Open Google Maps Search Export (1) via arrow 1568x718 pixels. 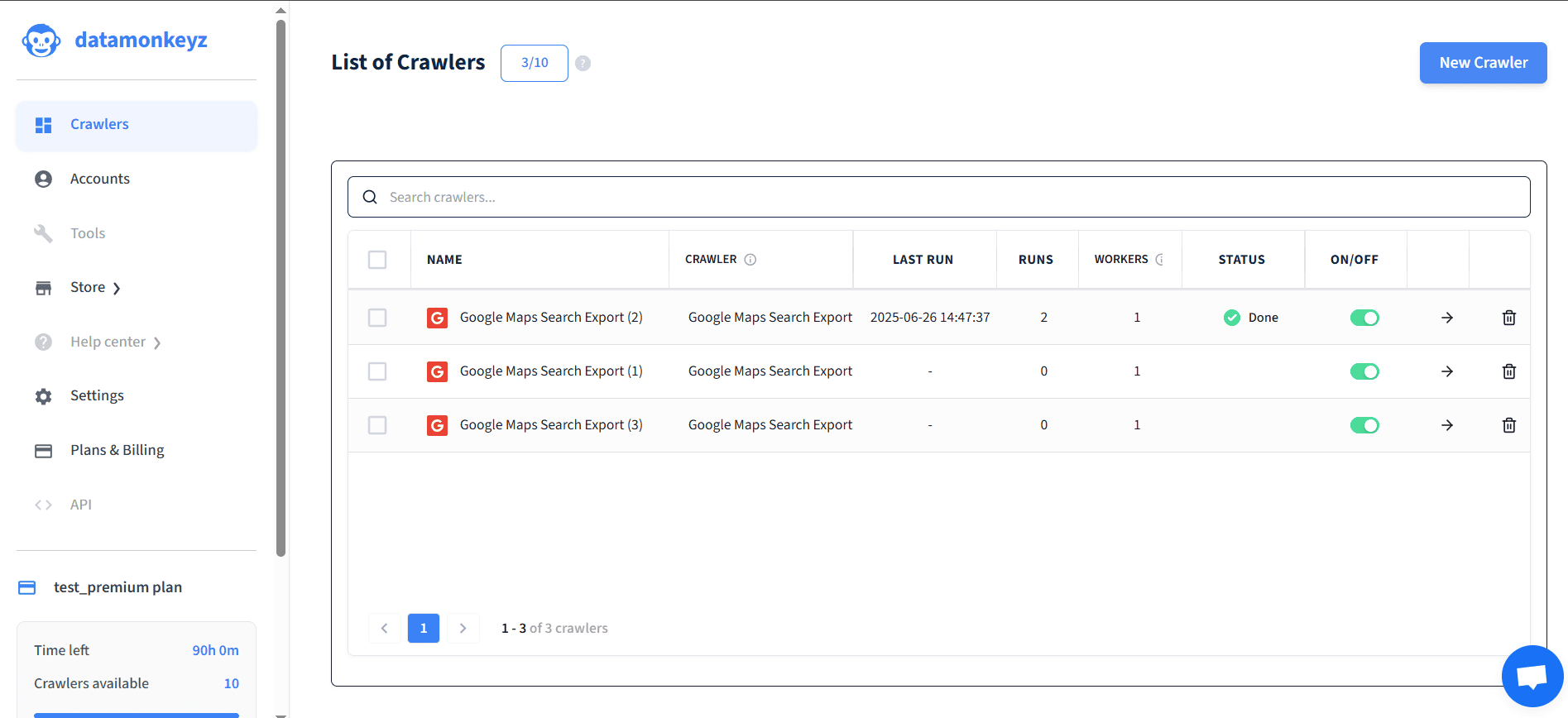tap(1447, 371)
